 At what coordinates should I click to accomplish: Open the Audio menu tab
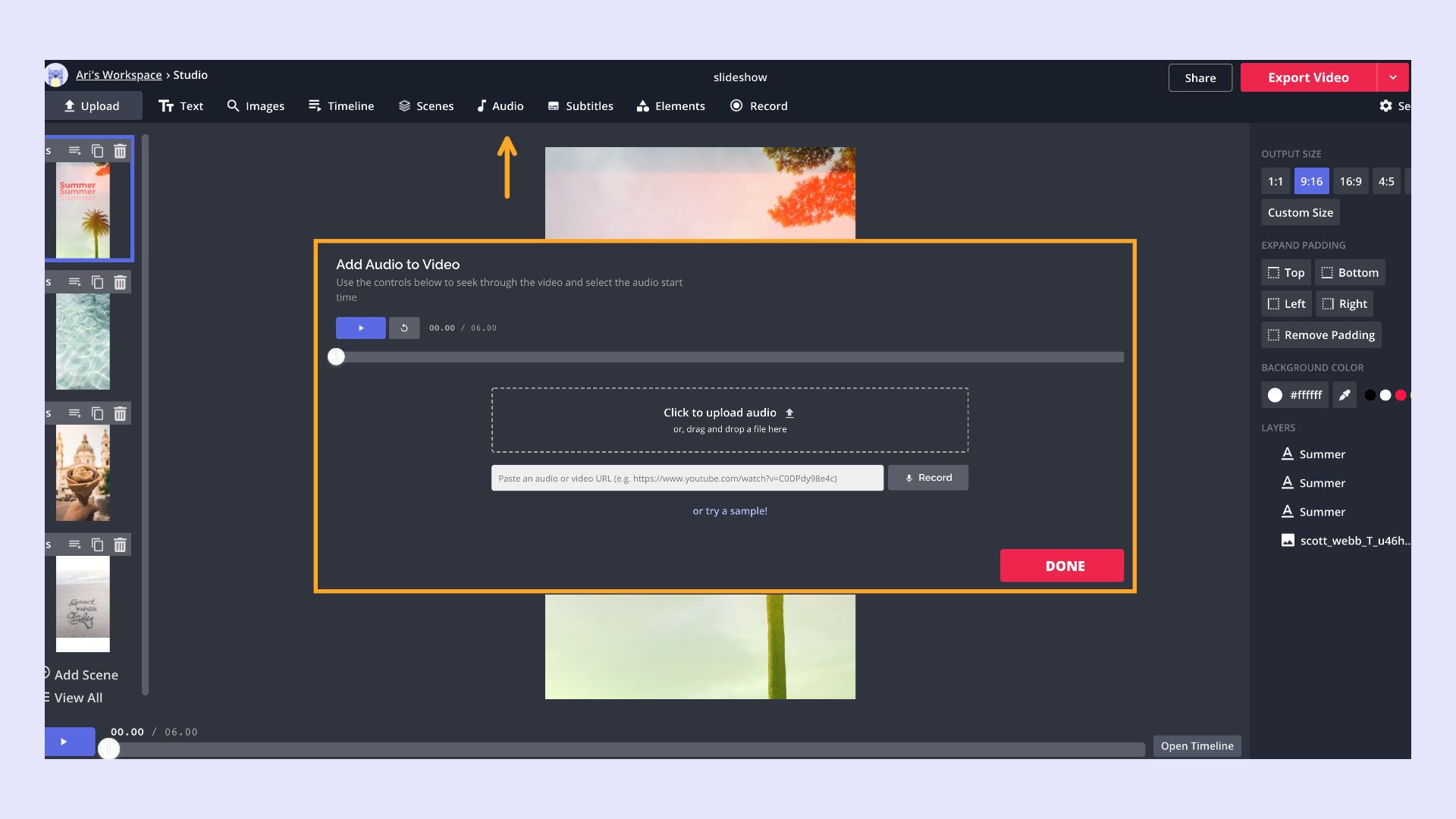[x=500, y=106]
